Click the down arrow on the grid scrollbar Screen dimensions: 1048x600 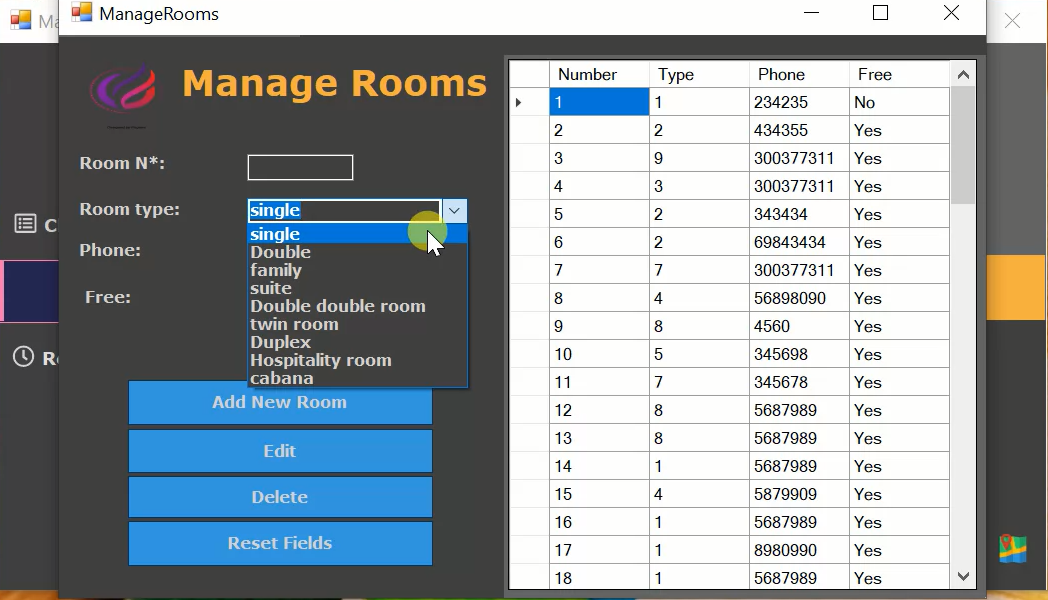coord(962,577)
